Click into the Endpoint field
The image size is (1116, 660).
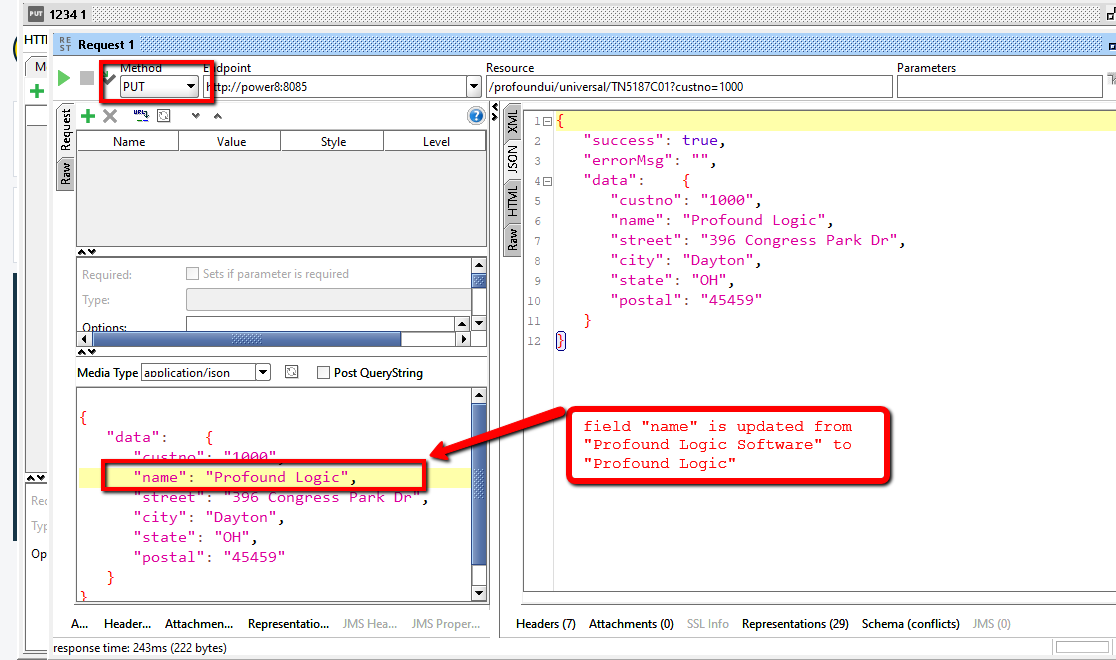(335, 87)
